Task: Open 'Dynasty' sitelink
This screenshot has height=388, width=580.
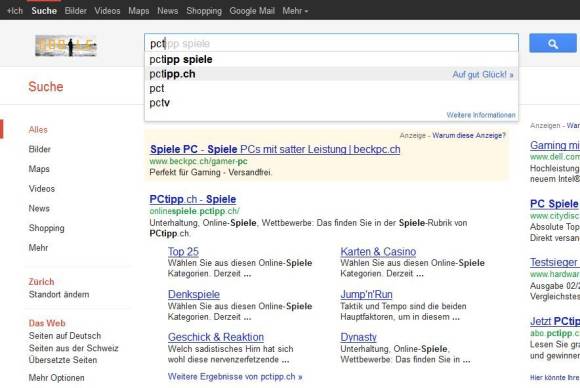Action: [x=358, y=337]
